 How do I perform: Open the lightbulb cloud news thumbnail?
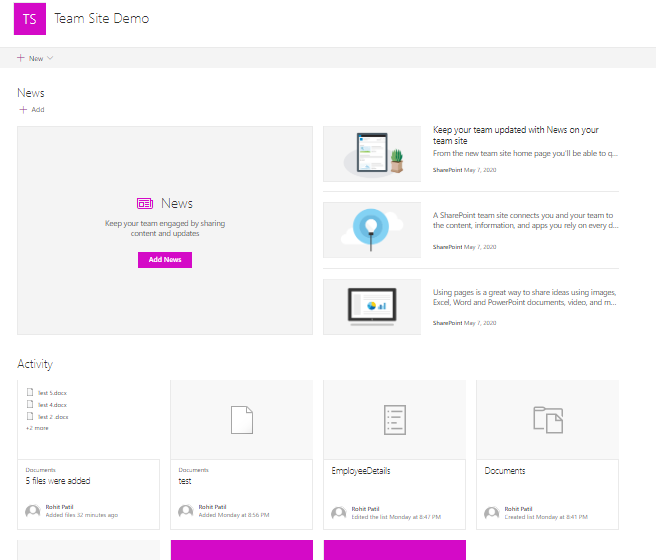372,230
